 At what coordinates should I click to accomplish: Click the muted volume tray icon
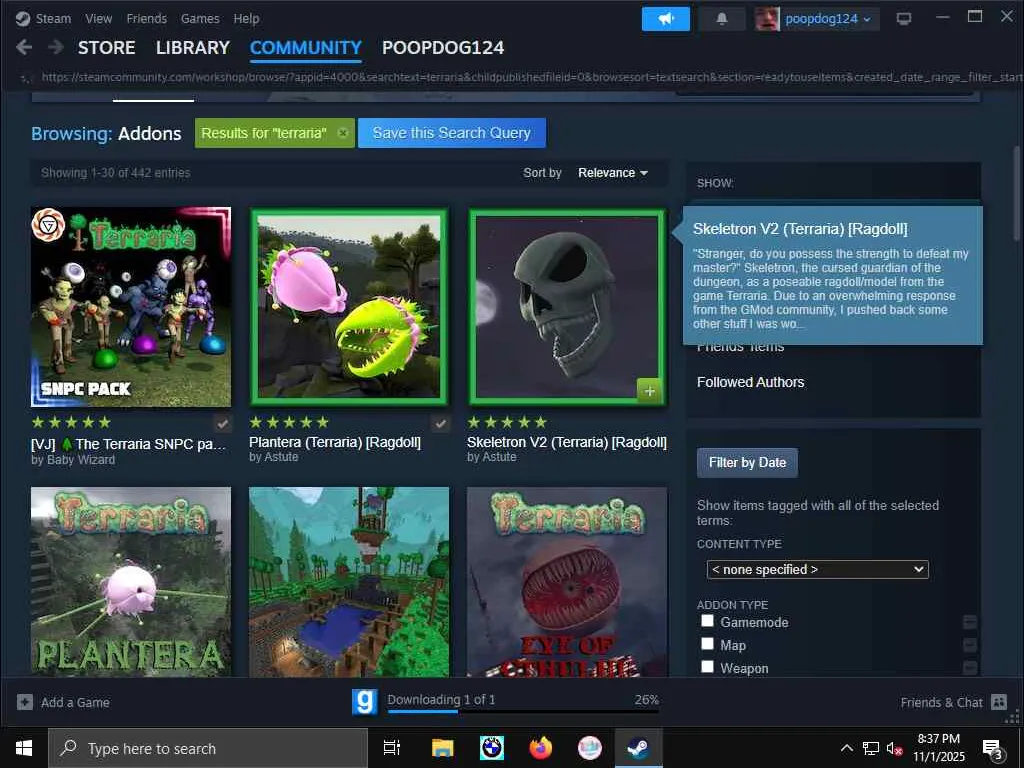(x=894, y=748)
